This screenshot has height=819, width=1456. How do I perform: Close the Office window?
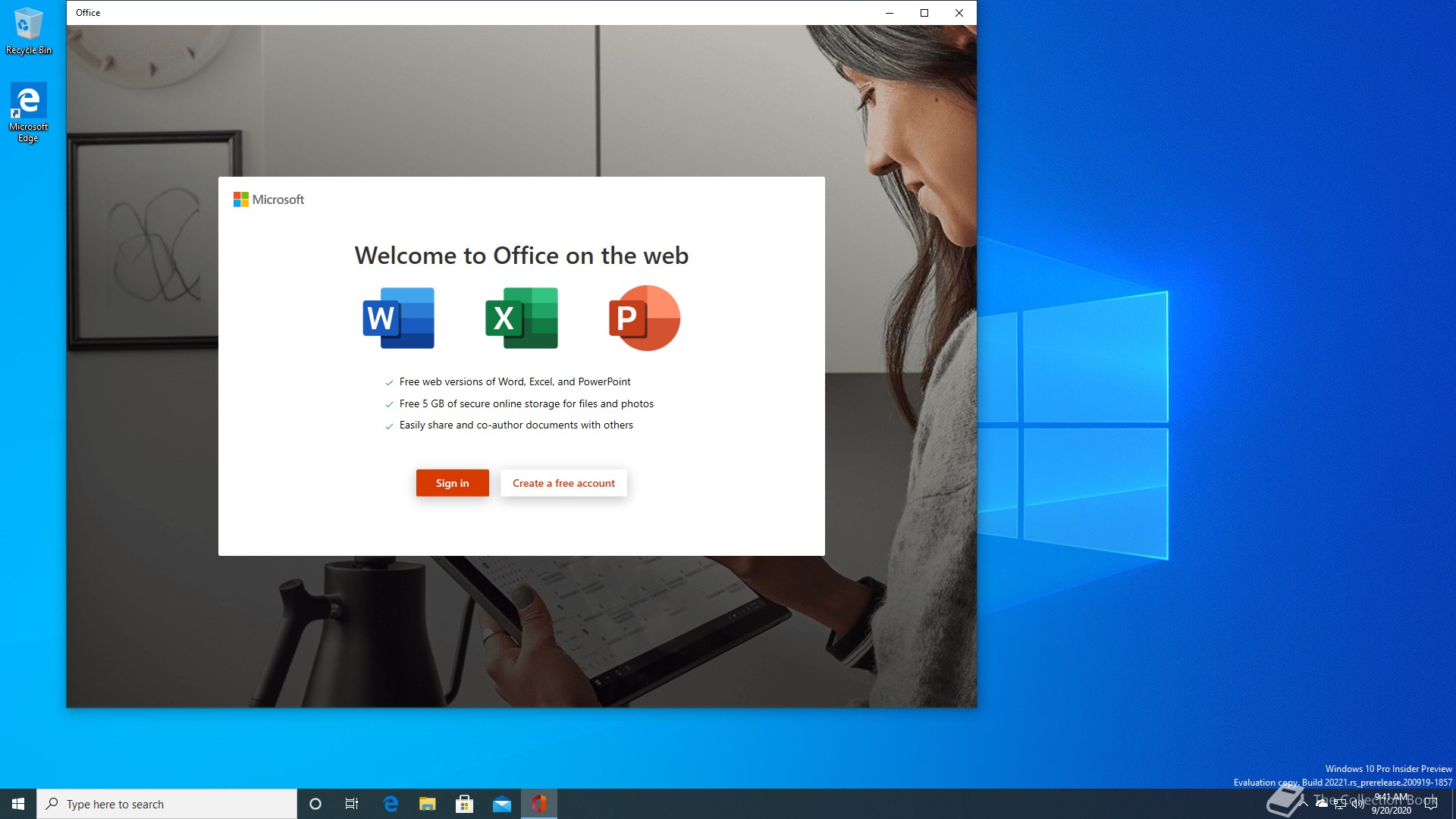tap(959, 13)
